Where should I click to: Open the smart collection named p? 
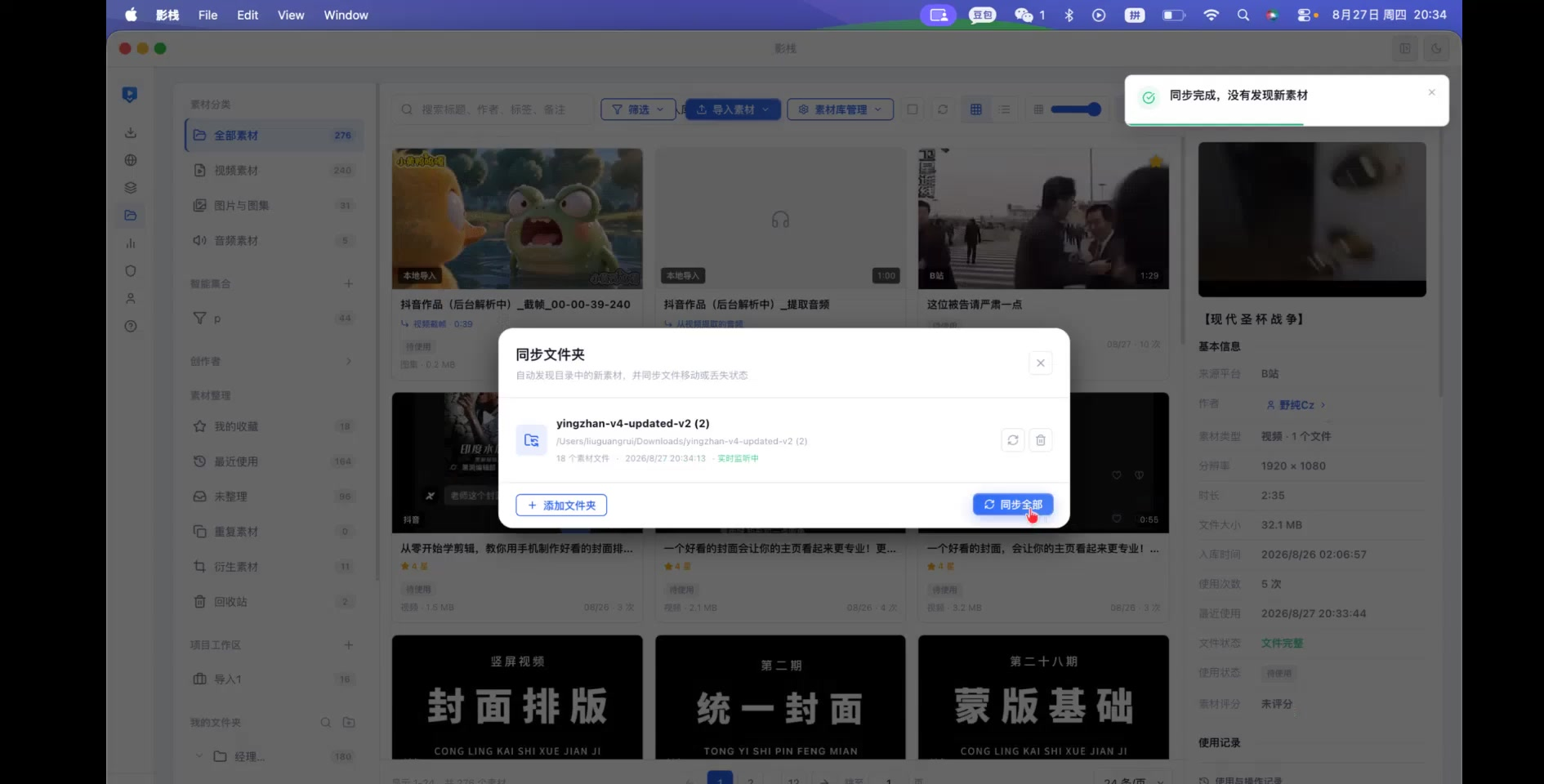click(x=274, y=318)
